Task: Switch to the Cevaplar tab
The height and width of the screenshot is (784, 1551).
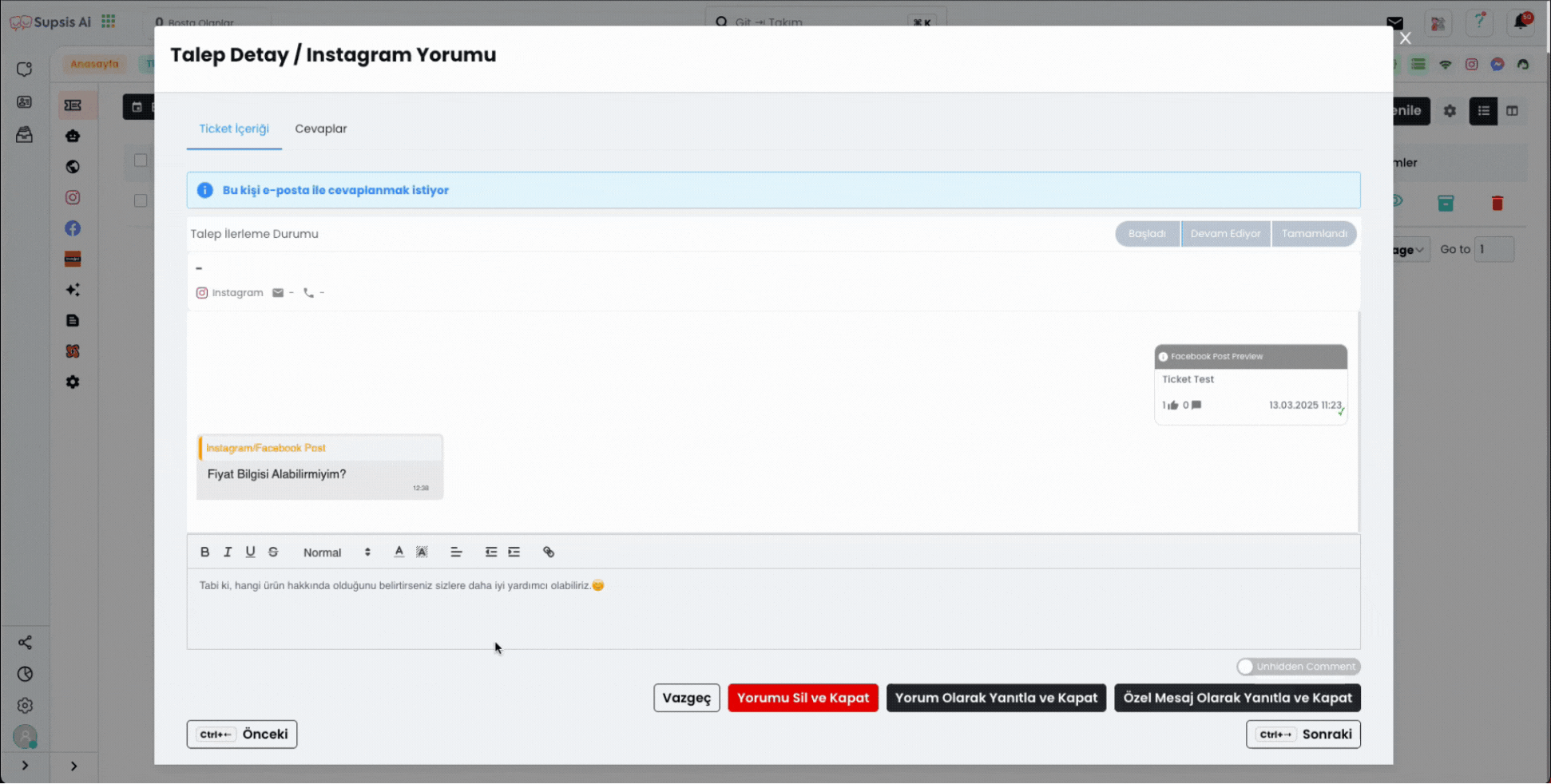Action: (321, 129)
